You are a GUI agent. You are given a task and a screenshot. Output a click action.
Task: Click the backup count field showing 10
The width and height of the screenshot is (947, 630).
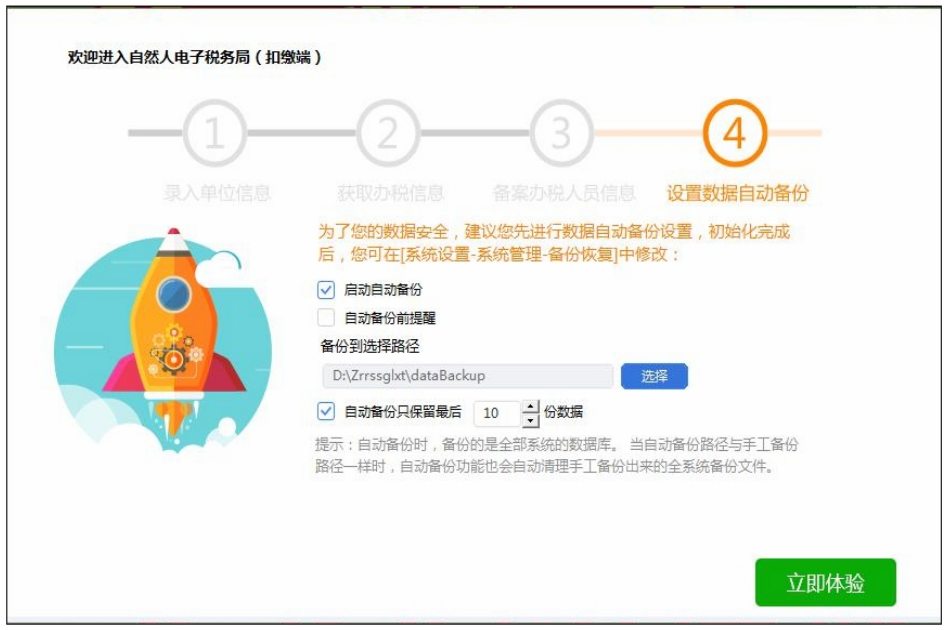pyautogui.click(x=497, y=413)
